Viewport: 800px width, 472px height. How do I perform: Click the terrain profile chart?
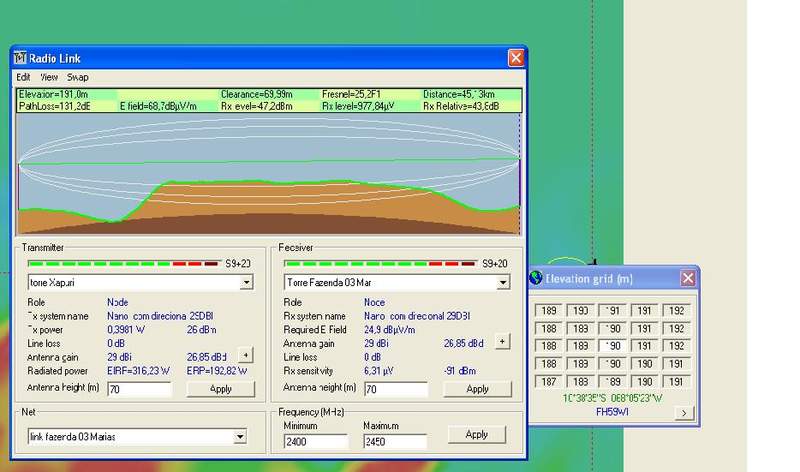[x=269, y=174]
